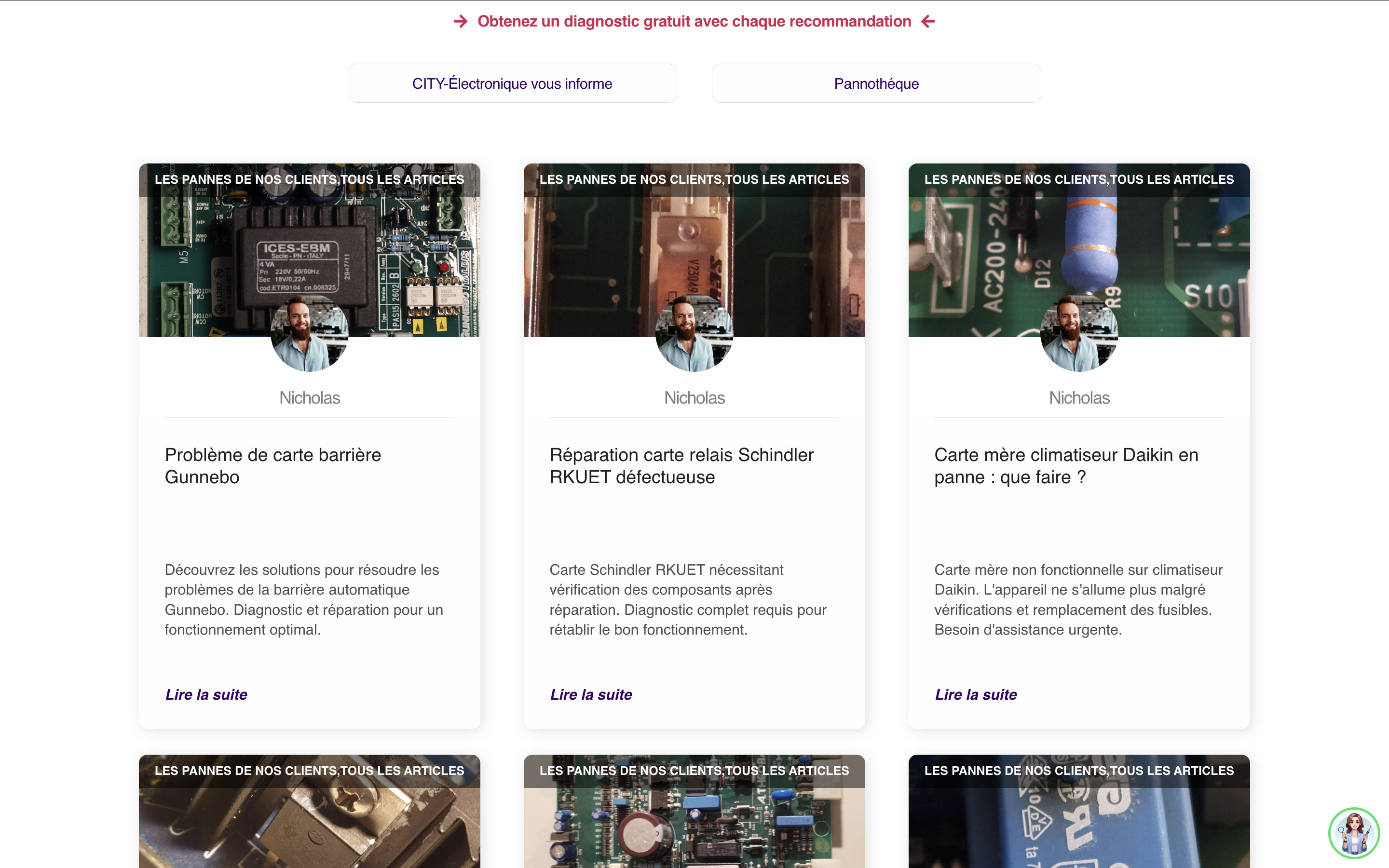Click Lire la suite on Daikin article
This screenshot has height=868, width=1389.
click(976, 694)
